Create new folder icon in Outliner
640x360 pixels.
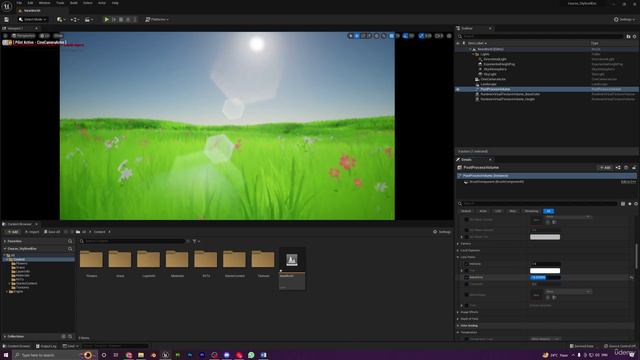tap(628, 36)
